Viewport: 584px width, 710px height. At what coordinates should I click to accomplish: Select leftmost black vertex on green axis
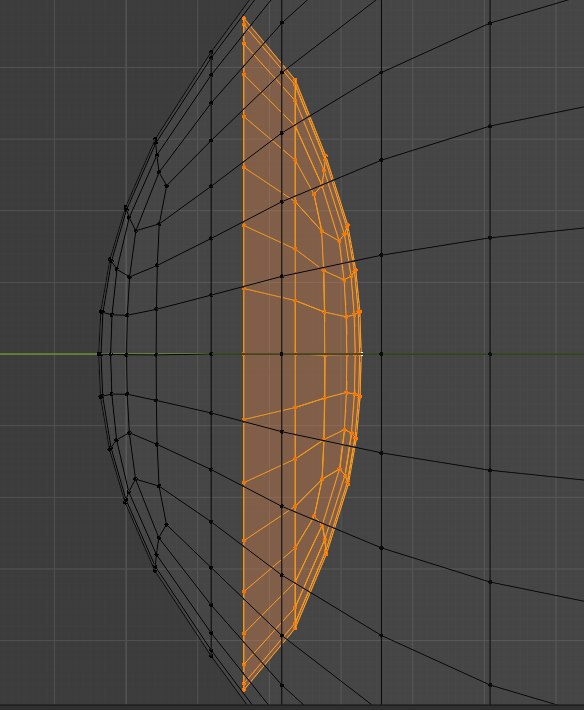[x=100, y=354]
